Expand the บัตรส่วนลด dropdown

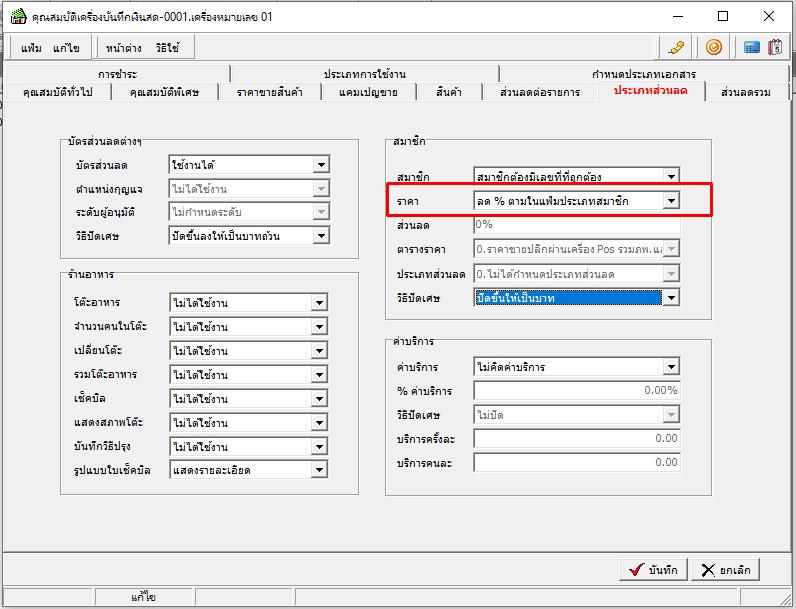(x=320, y=165)
